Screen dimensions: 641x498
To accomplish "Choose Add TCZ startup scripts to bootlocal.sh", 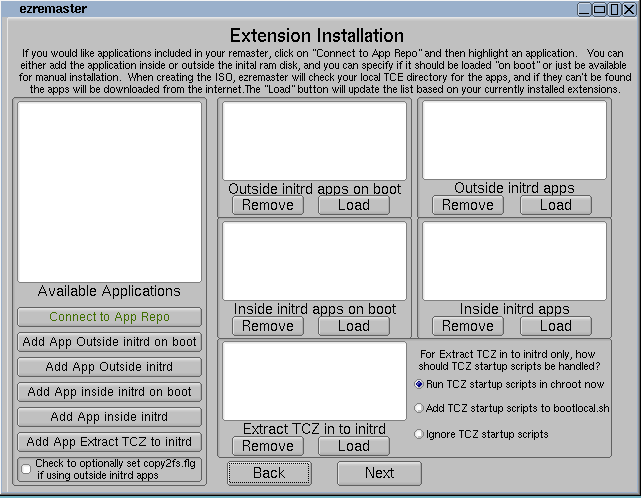I will click(419, 408).
